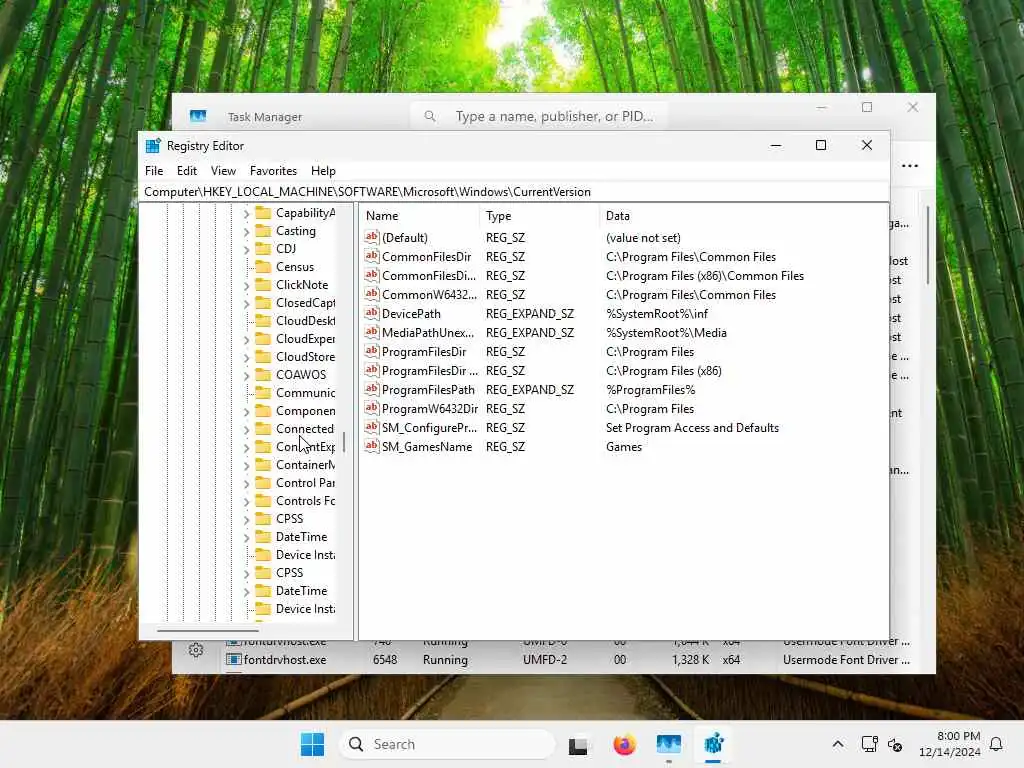Click the Registry Editor taskbar icon
The image size is (1024, 768).
pos(713,744)
